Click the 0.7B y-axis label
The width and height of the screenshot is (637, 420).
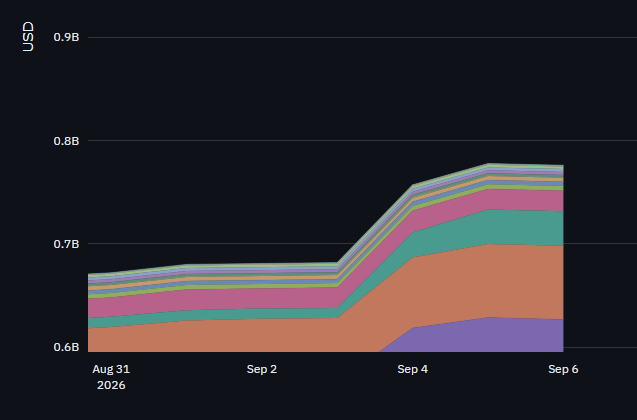click(x=66, y=244)
